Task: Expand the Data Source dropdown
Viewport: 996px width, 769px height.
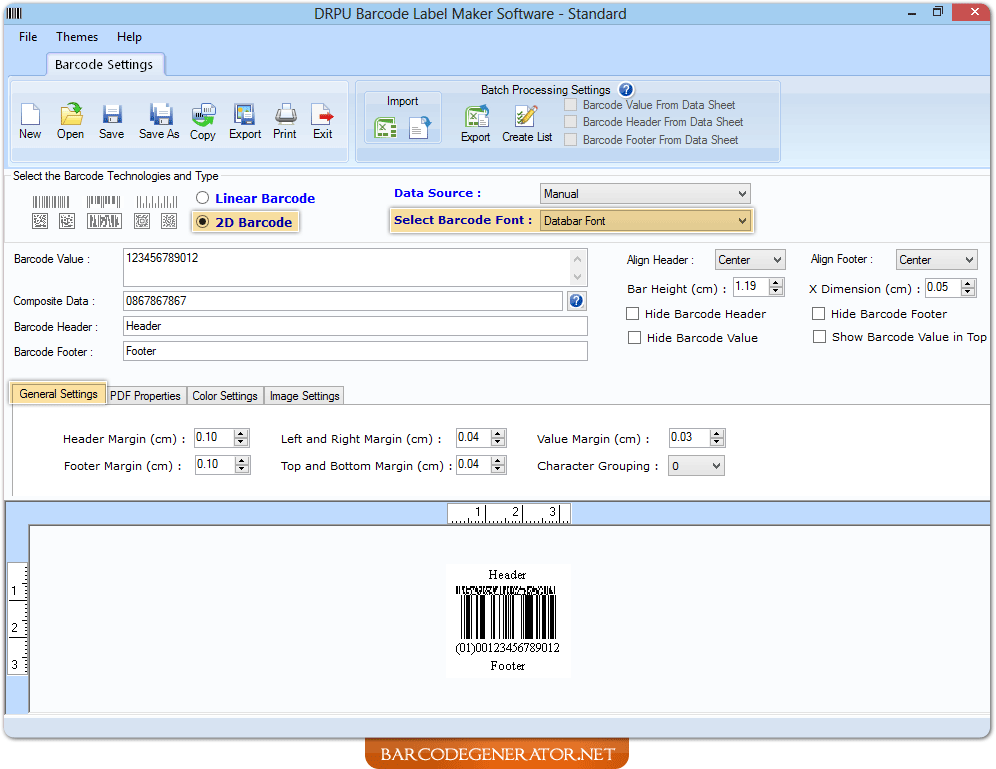Action: [741, 194]
